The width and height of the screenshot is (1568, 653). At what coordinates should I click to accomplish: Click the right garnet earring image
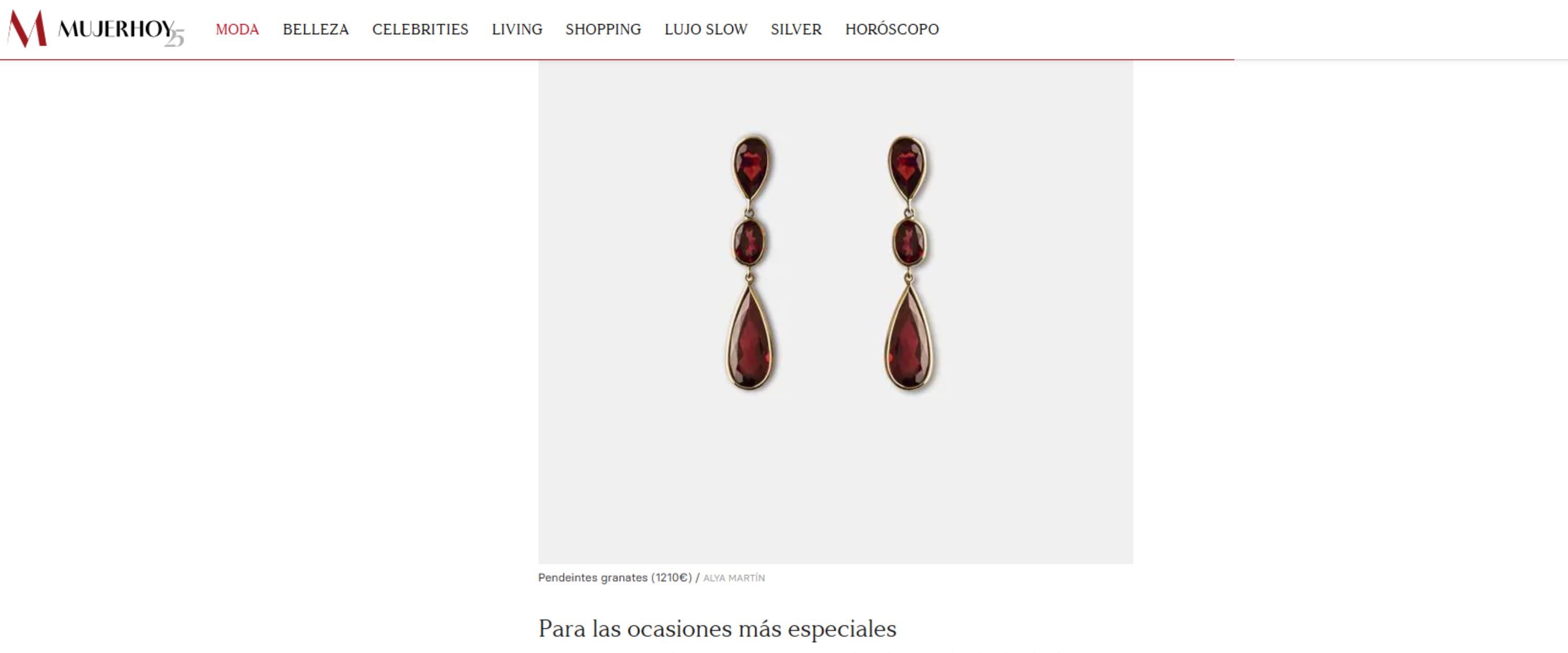pos(908,262)
